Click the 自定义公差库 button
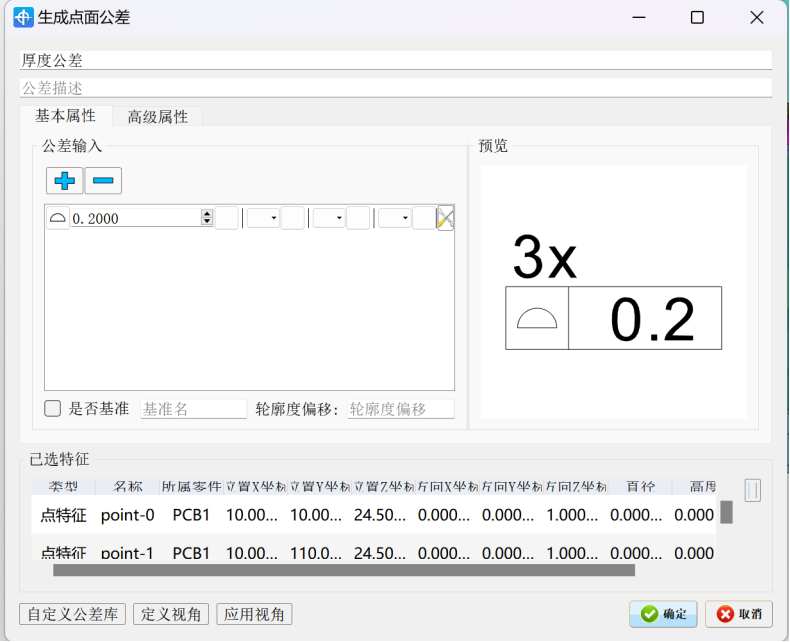The width and height of the screenshot is (790, 642). pos(73,614)
